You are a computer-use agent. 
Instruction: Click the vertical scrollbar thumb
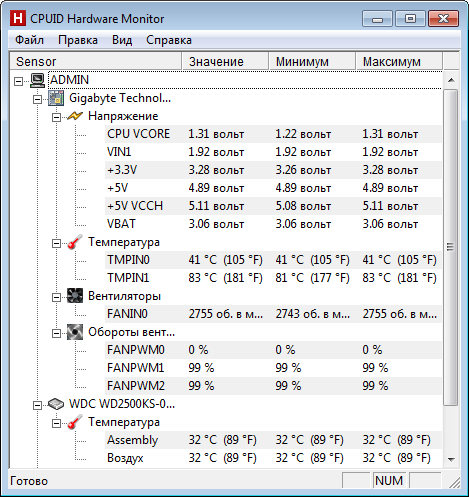[451, 247]
